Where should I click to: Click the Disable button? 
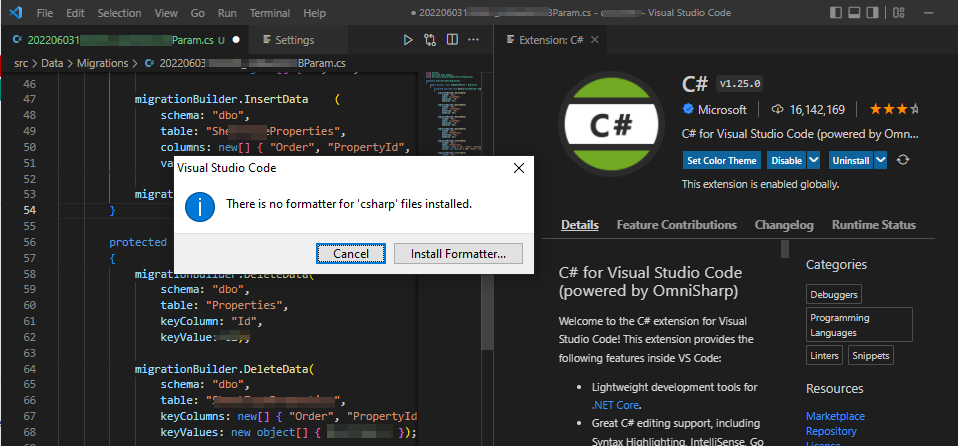786,160
